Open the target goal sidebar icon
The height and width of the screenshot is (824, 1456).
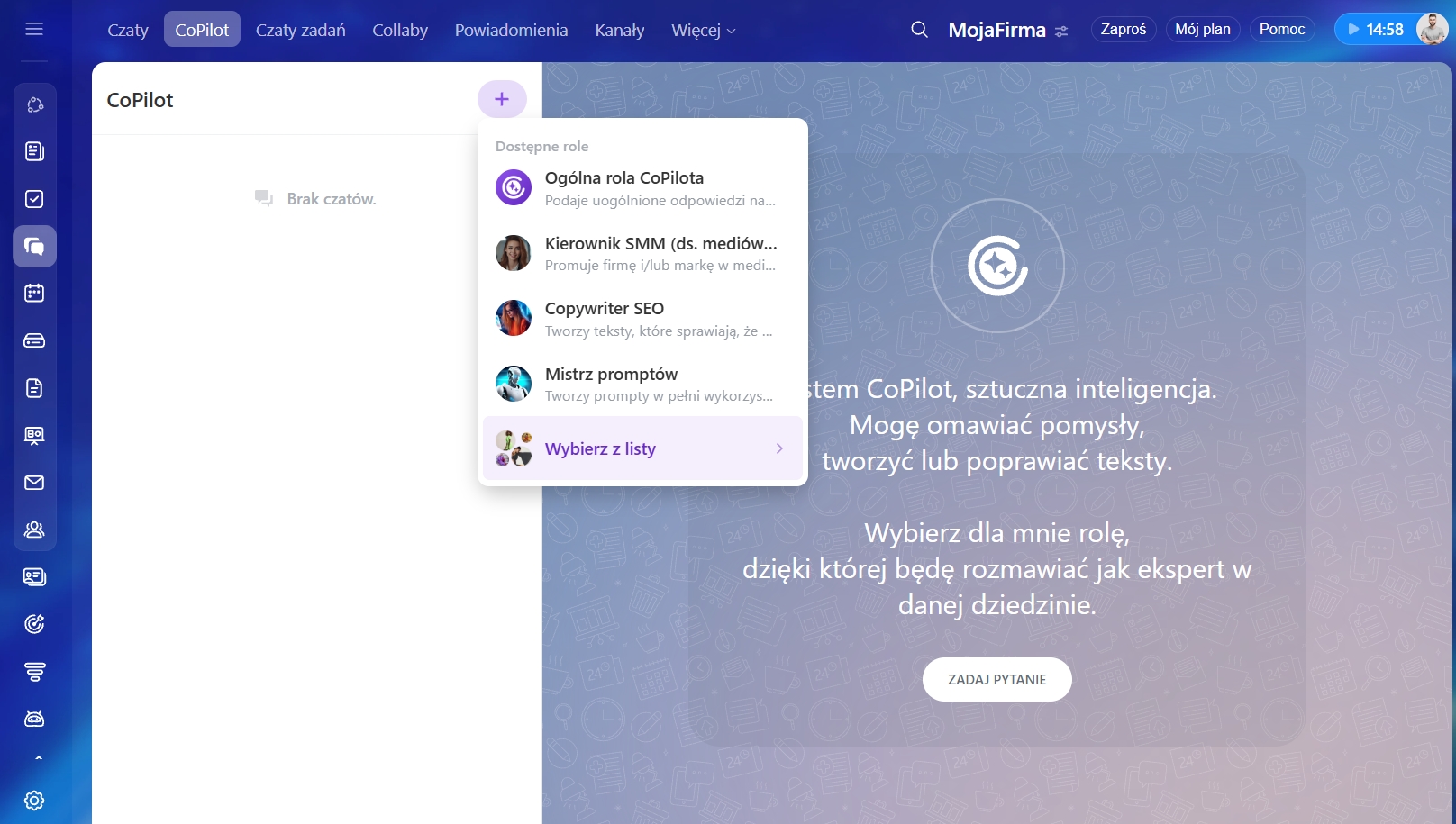tap(34, 624)
